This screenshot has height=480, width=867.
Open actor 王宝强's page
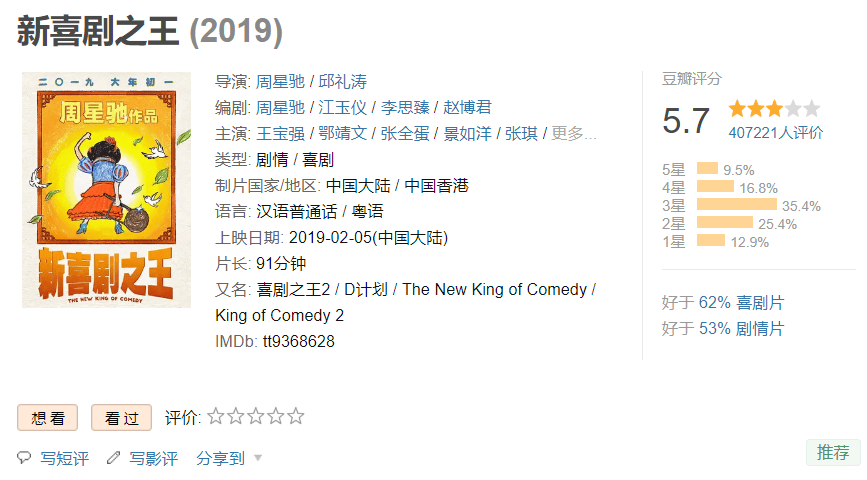[280, 133]
